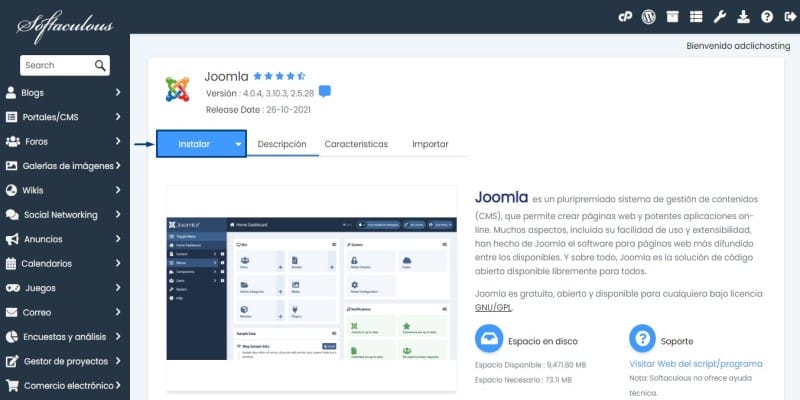
Task: Expand the Calendarios chevron
Action: click(x=118, y=264)
